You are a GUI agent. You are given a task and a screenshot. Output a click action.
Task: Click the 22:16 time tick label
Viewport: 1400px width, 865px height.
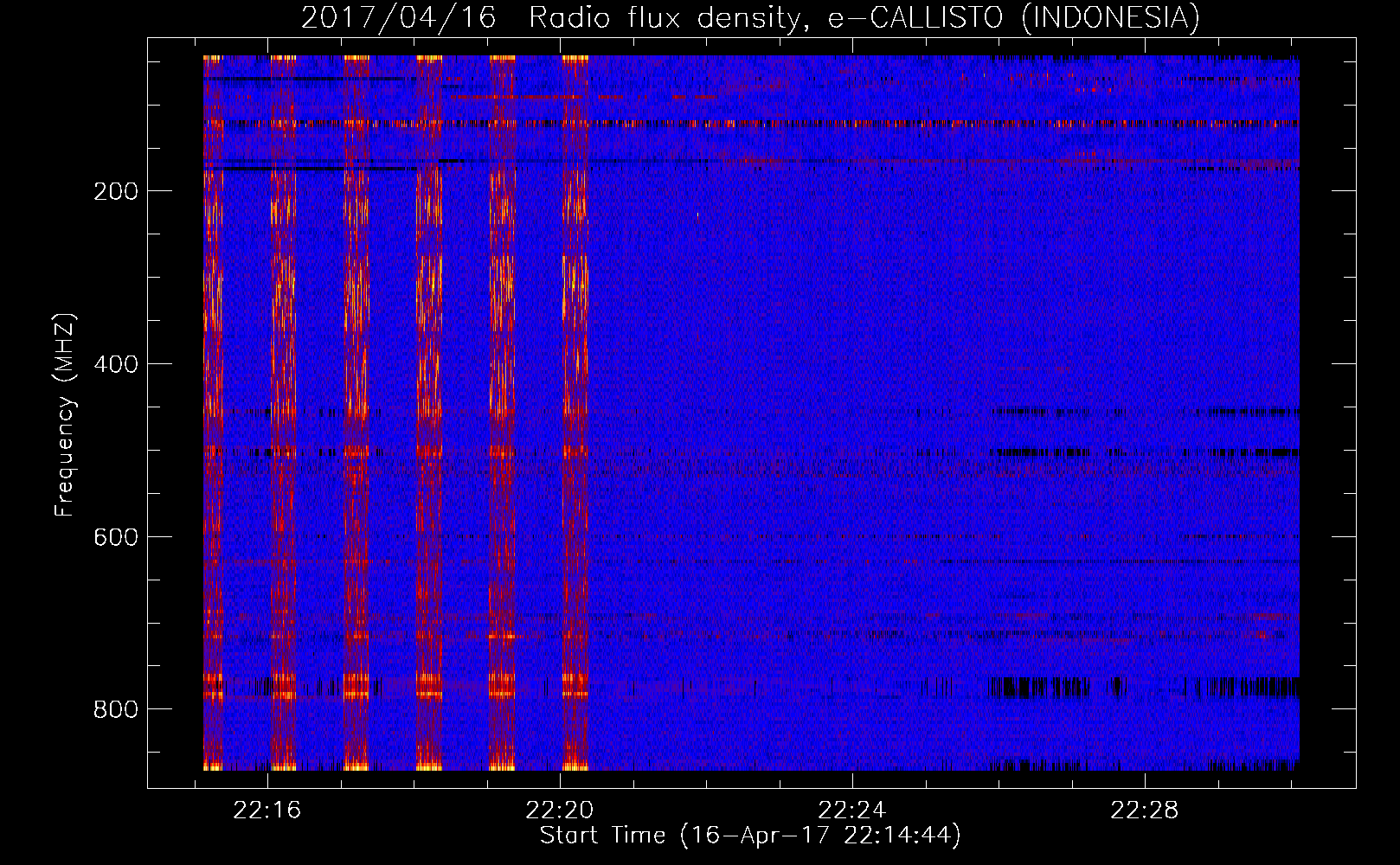(267, 811)
